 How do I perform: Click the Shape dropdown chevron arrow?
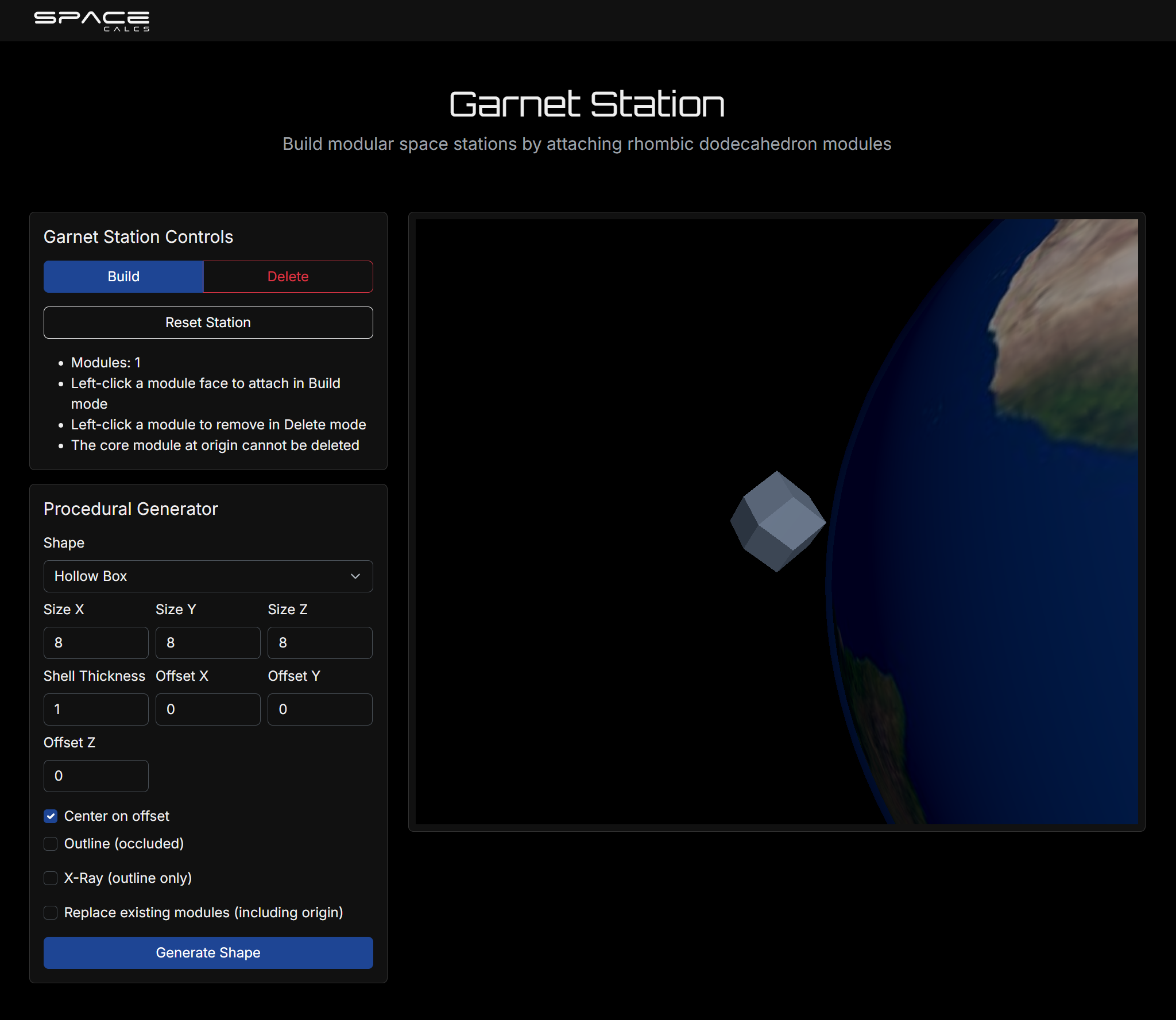[x=355, y=576]
